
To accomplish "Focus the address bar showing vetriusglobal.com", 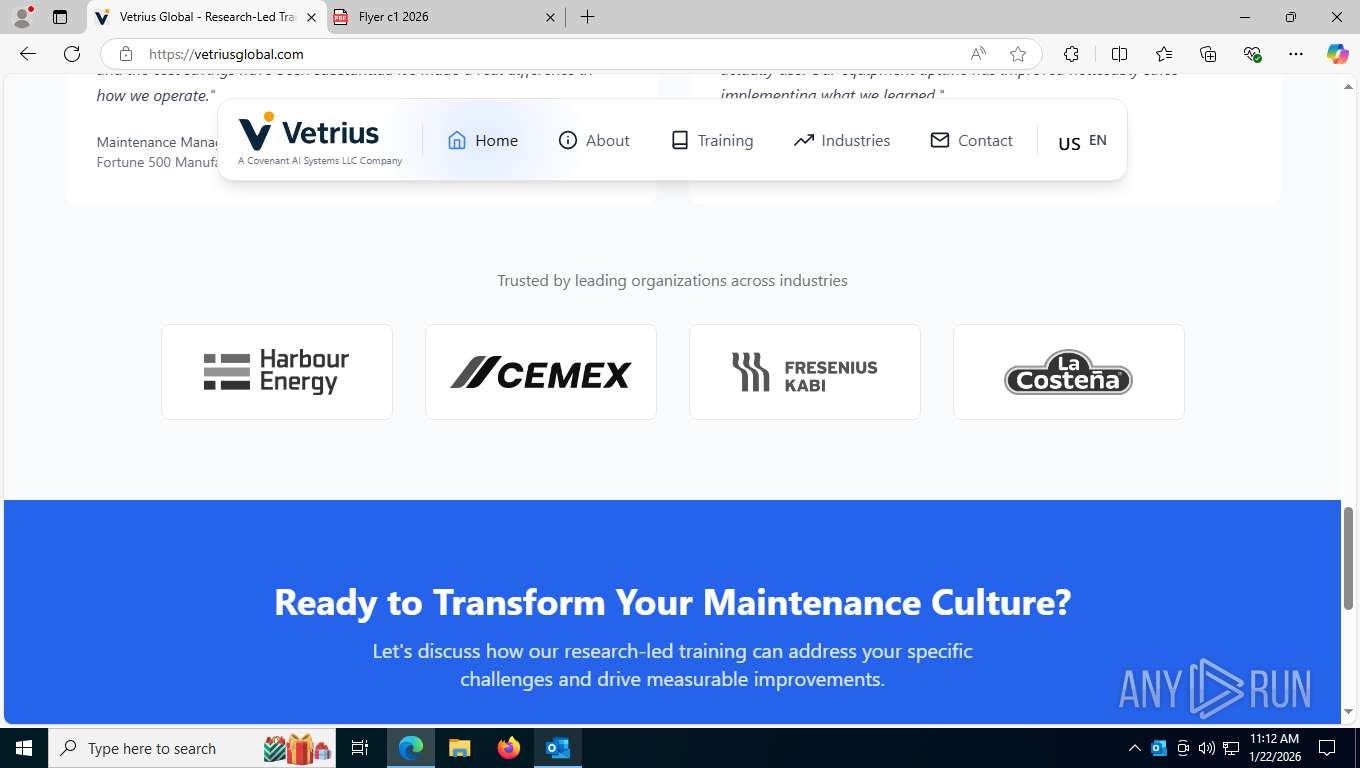I will click(550, 54).
